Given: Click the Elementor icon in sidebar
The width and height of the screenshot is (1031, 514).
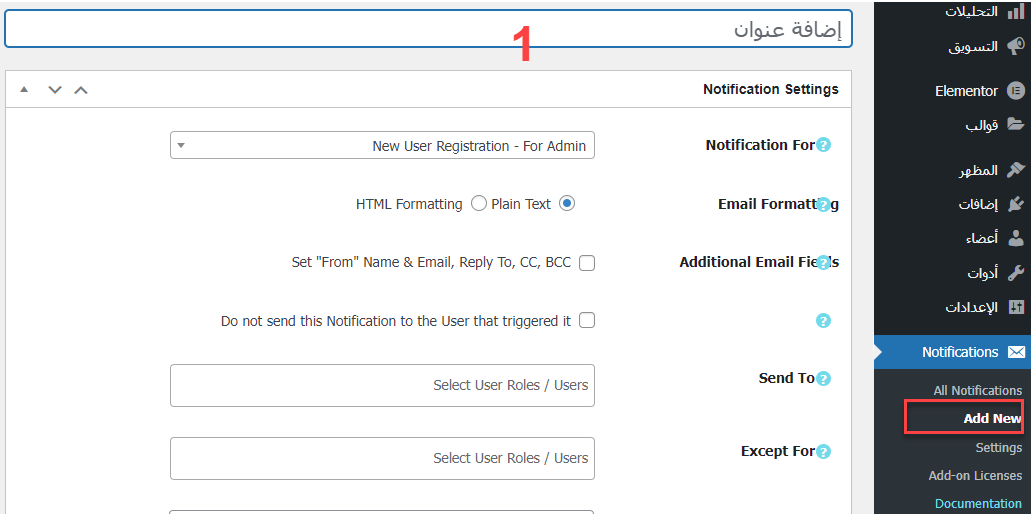Looking at the screenshot, I should pos(1016,90).
